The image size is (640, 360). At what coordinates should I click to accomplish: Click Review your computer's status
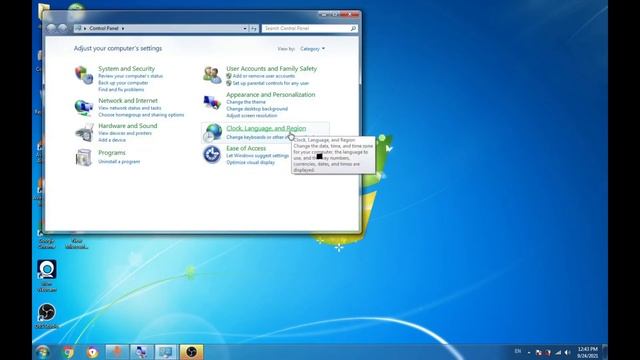[130, 76]
